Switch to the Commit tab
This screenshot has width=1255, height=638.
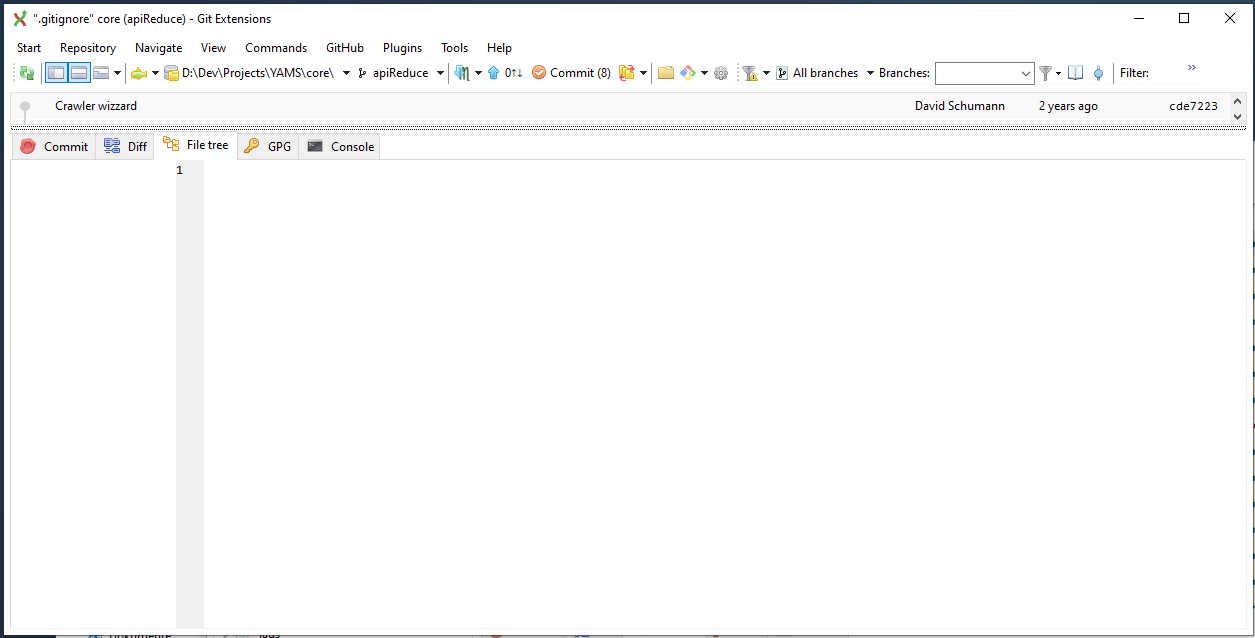coord(54,147)
